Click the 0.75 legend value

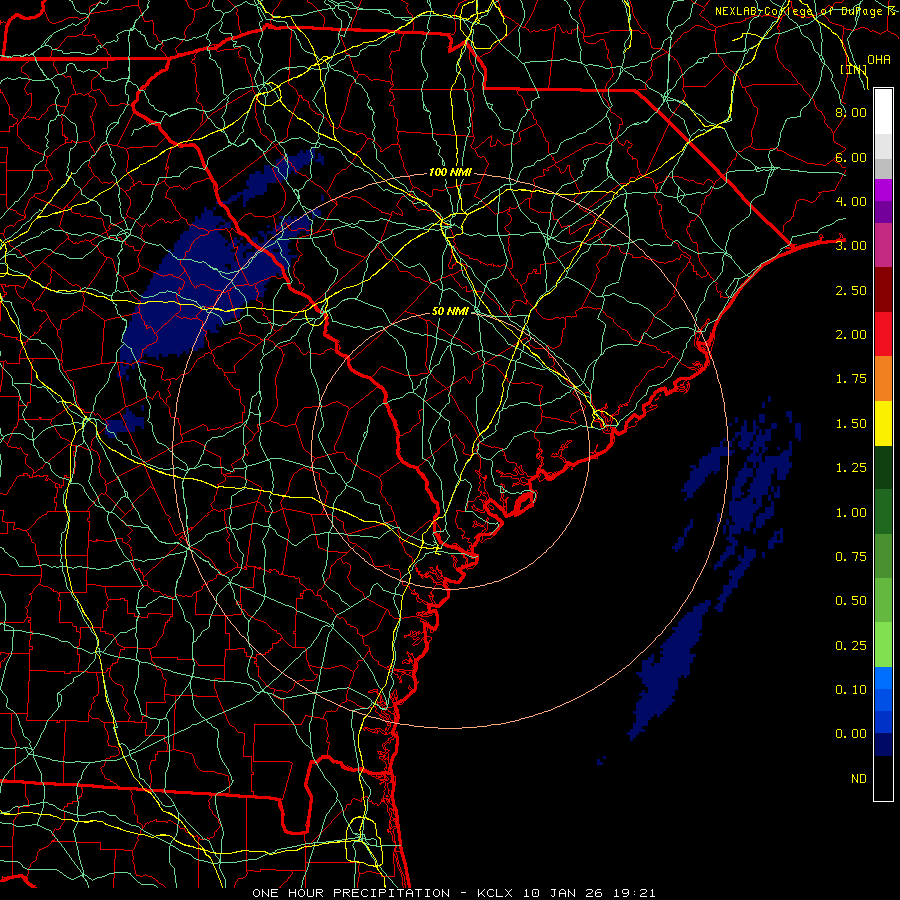(851, 556)
